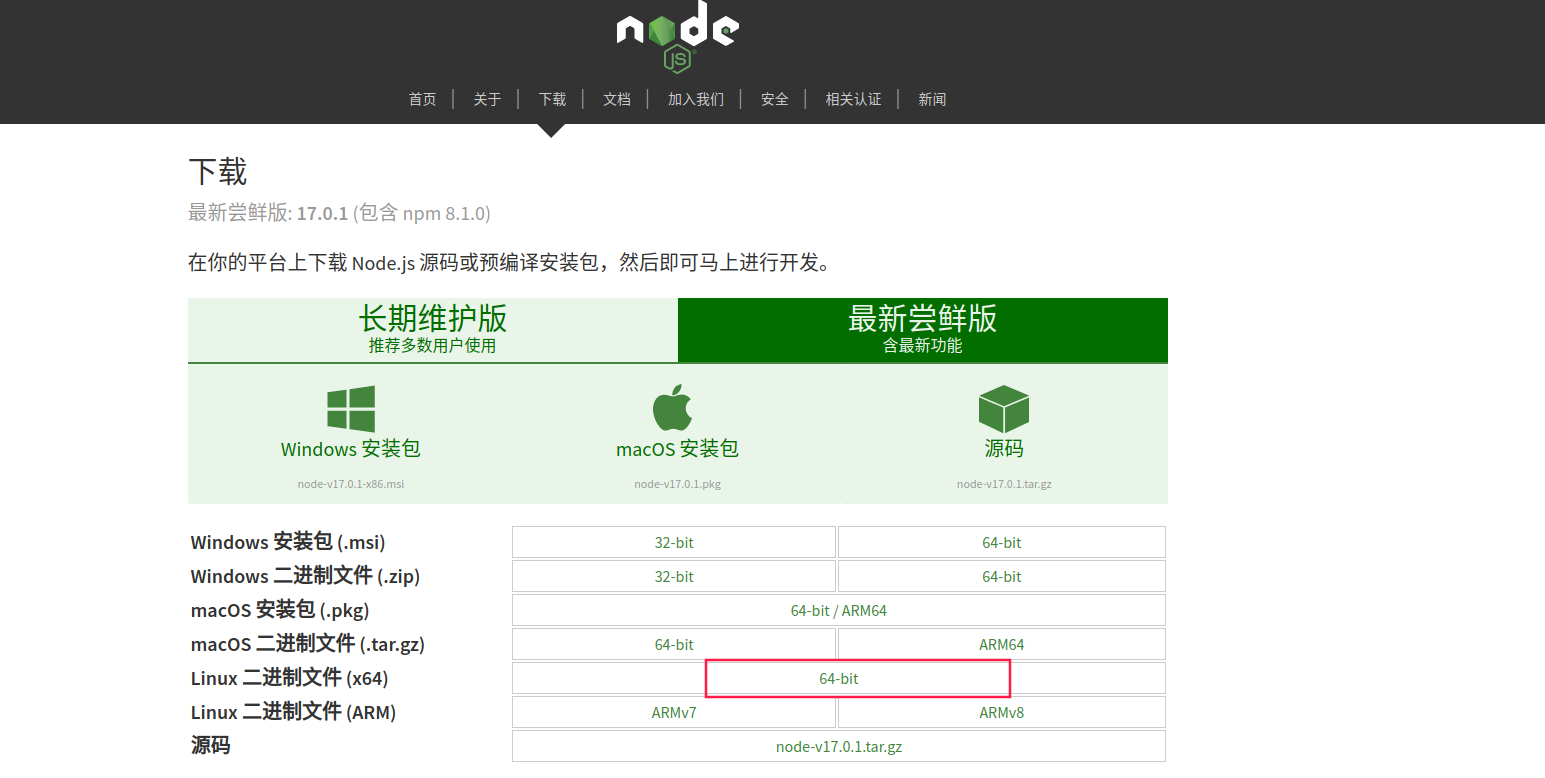The image size is (1545, 778).
Task: Open 相关认证 in the navigation bar
Action: pyautogui.click(x=852, y=99)
